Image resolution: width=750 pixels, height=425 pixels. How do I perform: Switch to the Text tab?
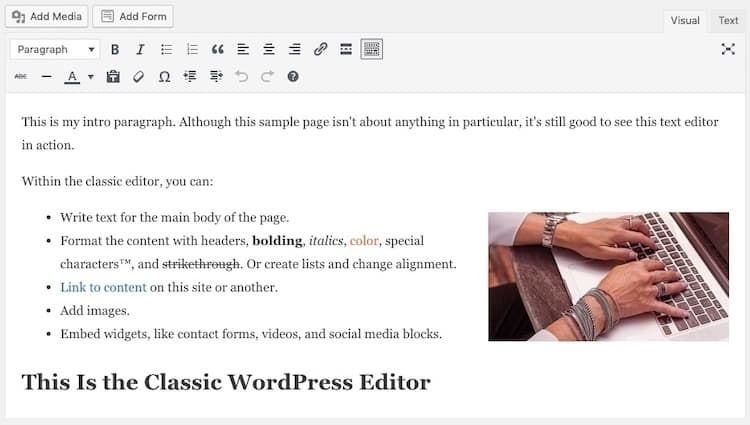click(728, 21)
